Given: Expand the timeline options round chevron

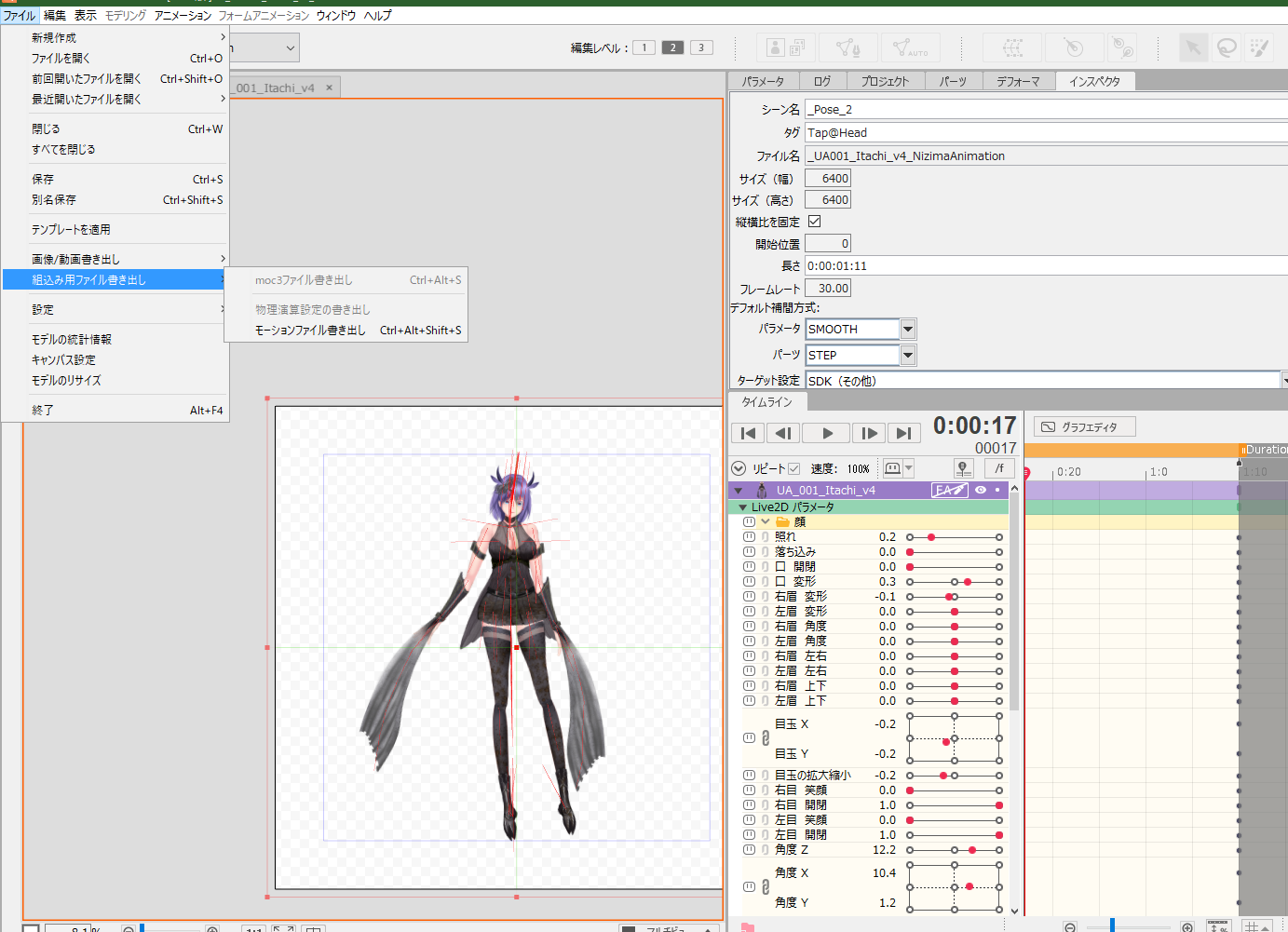Looking at the screenshot, I should (739, 468).
